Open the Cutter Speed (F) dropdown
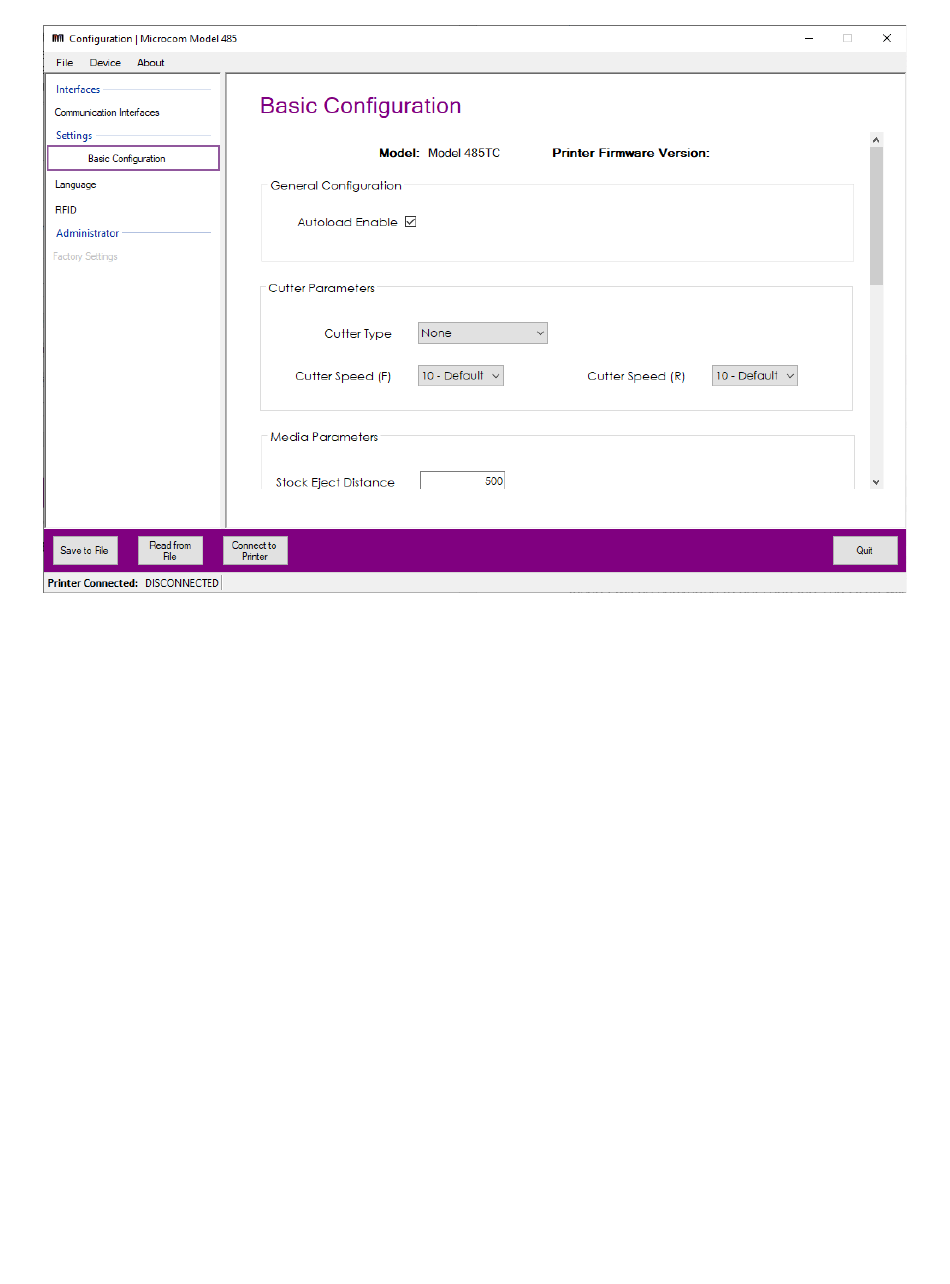This screenshot has width=950, height=1284. [x=460, y=376]
